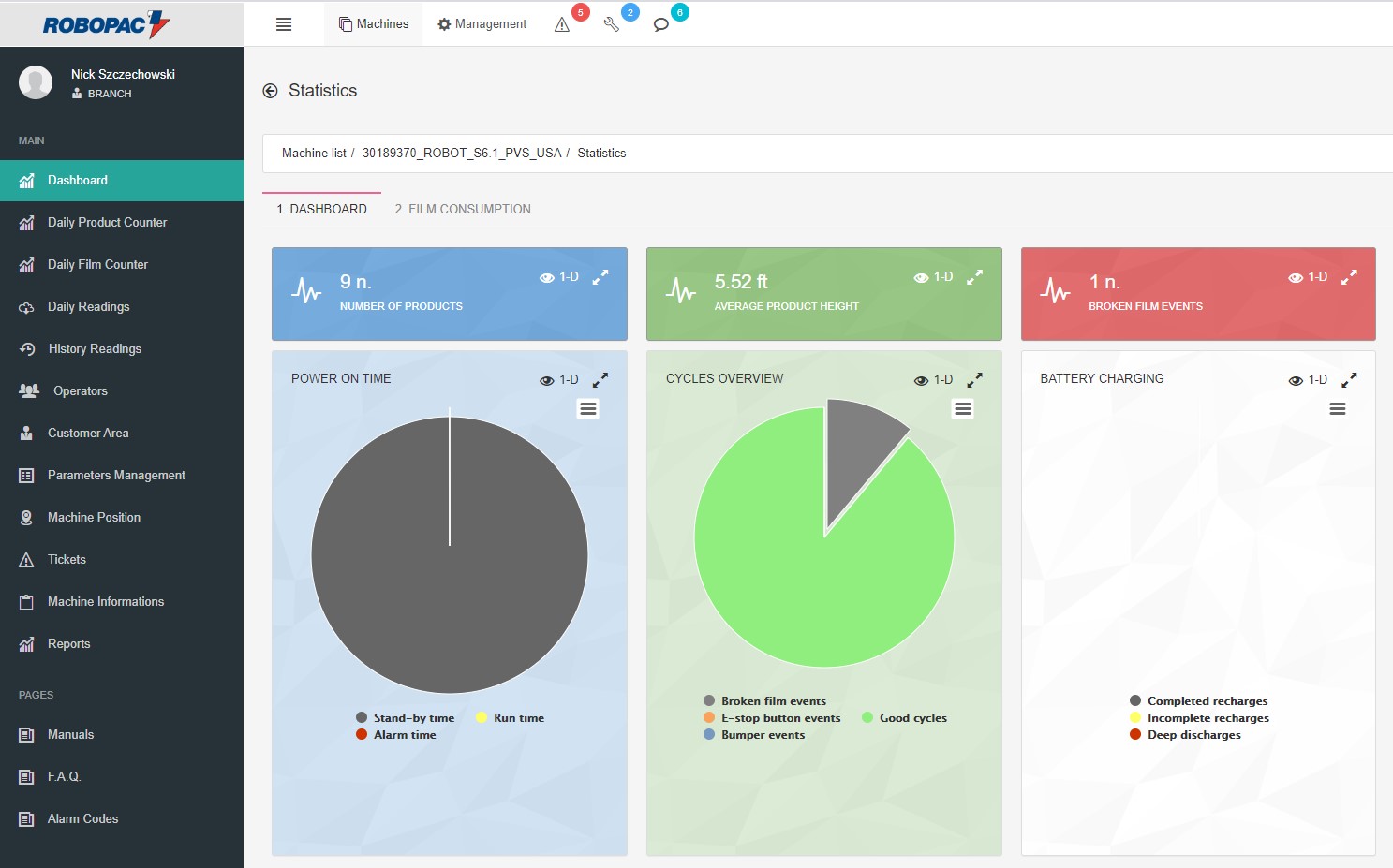Click the wrench maintenance icon with badge 2
1393x868 pixels.
[x=613, y=24]
